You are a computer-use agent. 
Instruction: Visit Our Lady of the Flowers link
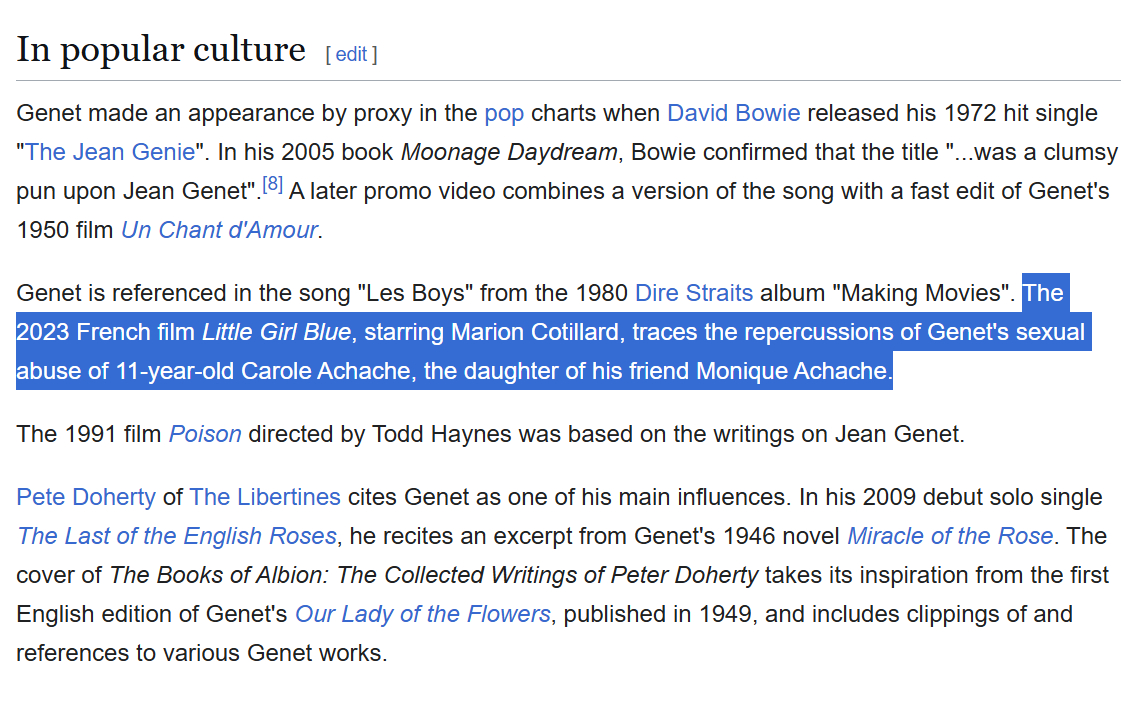pos(422,614)
